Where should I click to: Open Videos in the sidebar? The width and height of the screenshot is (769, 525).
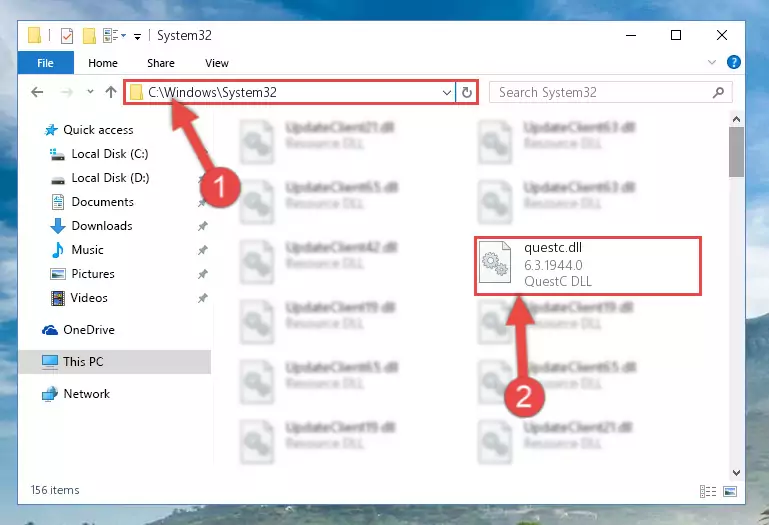[89, 298]
